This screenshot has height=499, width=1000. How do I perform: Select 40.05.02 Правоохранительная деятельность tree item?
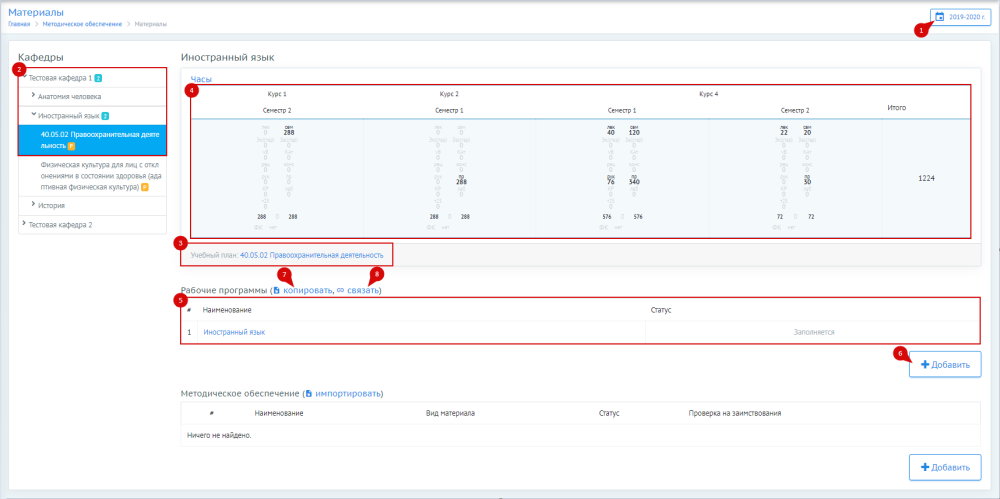click(x=92, y=140)
